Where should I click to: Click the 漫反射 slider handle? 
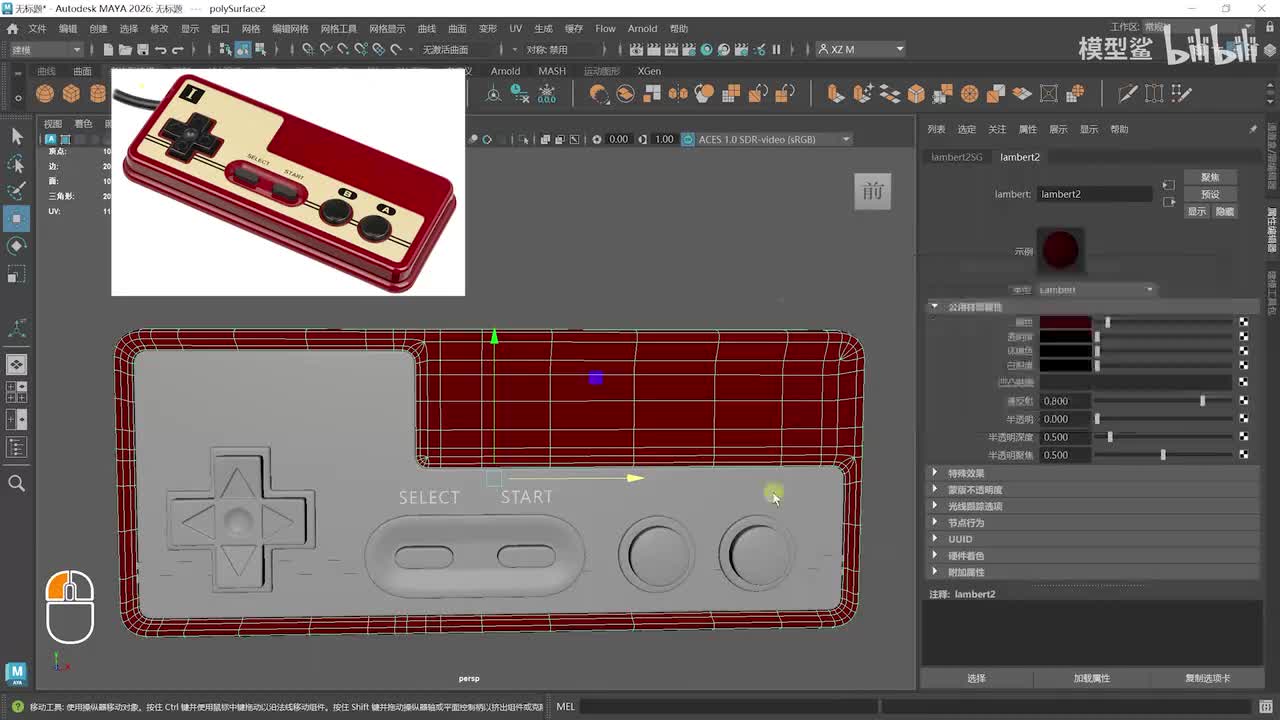[x=1202, y=401]
